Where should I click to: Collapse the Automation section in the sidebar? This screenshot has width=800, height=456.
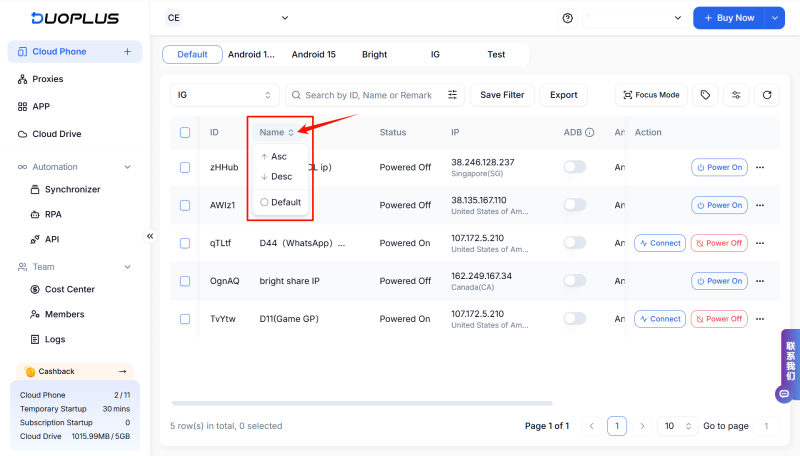[127, 167]
